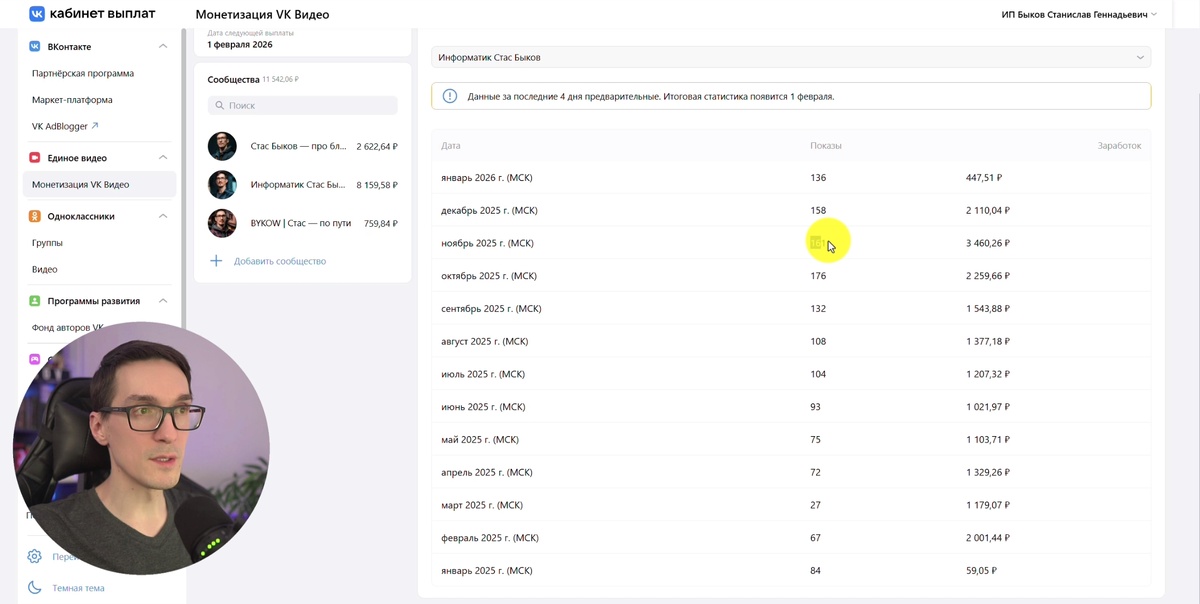Collapse the Единое видео sidebar section
Screen dimensions: 1200x604
[163, 158]
